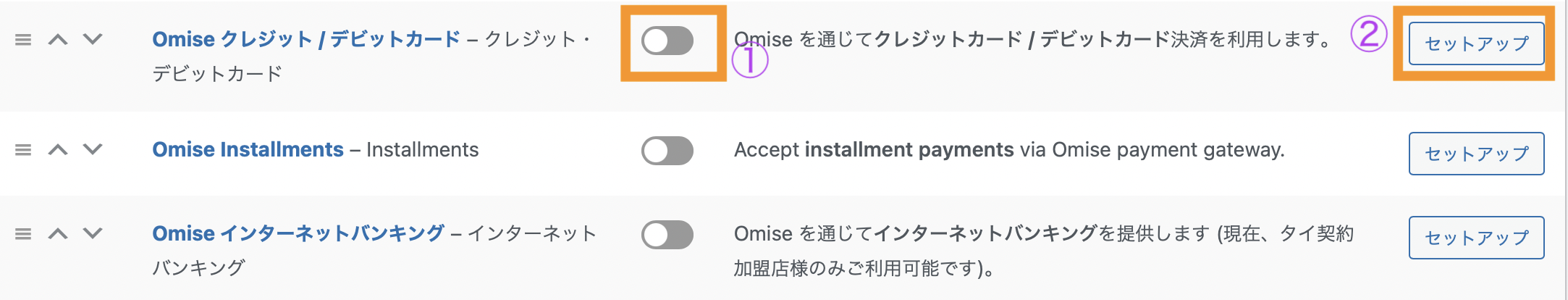Screen dimensions: 1568x300
Task: Click the Installments description text
Action: pos(1009,150)
